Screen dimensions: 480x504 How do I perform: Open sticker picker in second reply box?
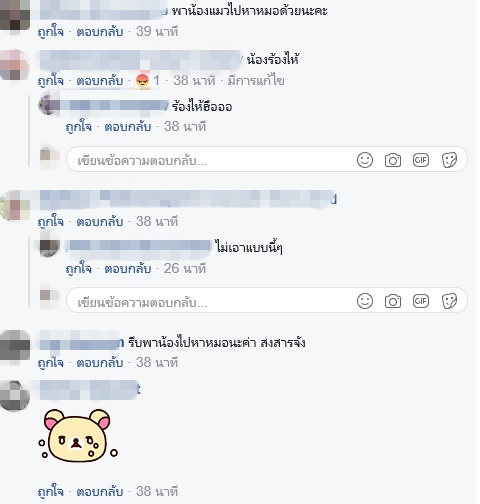[449, 302]
